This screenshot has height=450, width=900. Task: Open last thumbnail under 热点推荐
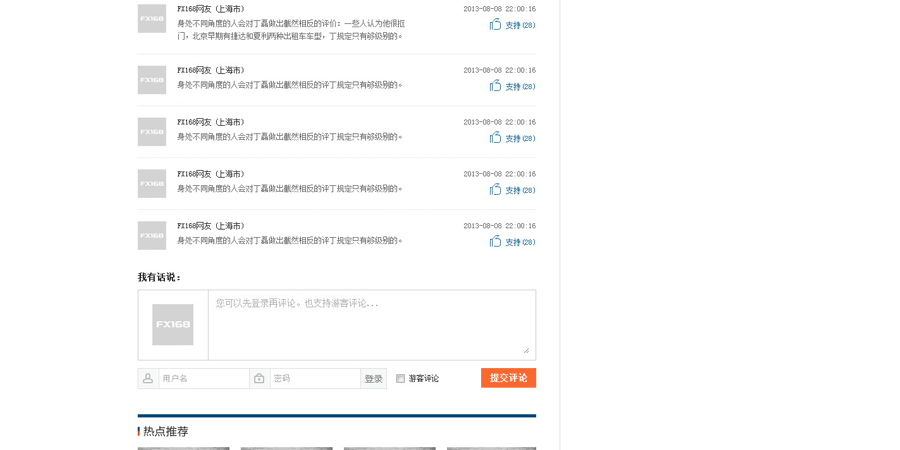click(x=491, y=448)
